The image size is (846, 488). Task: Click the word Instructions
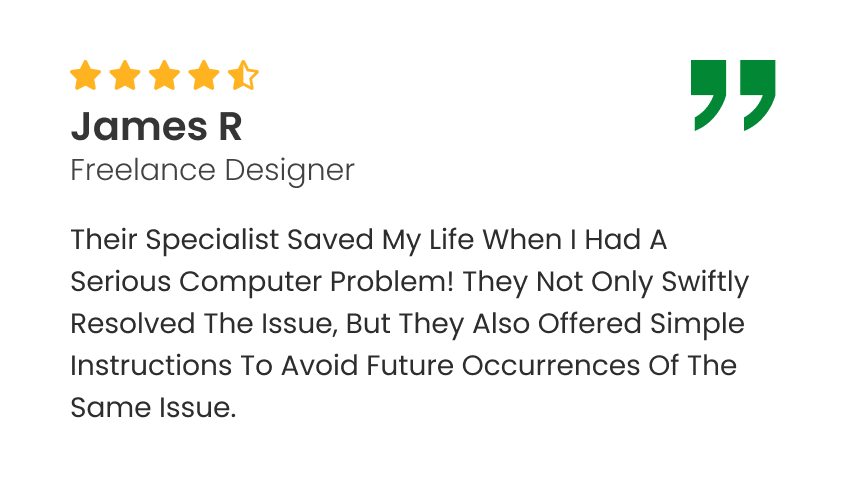[151, 365]
